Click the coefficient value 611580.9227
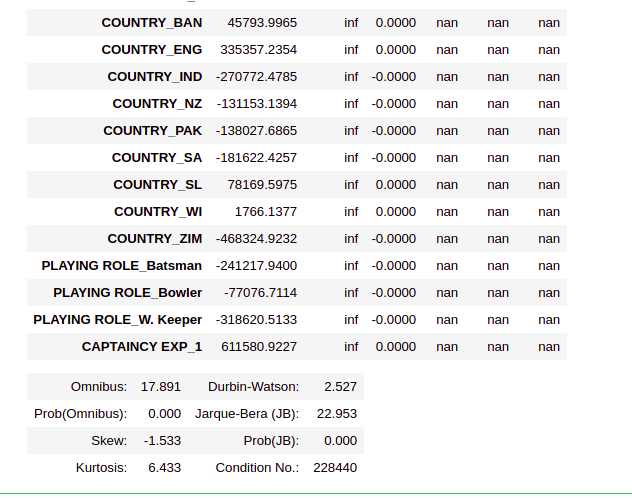Screen dimensions: 632x499 (259, 347)
